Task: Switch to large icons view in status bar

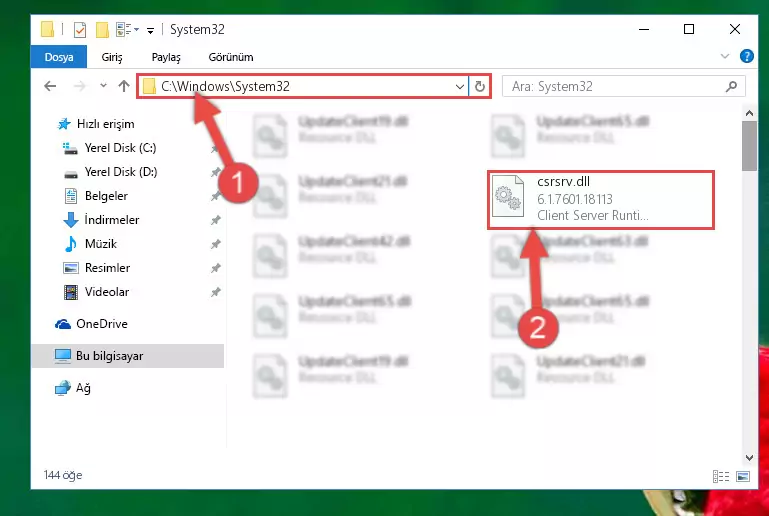Action: [743, 476]
